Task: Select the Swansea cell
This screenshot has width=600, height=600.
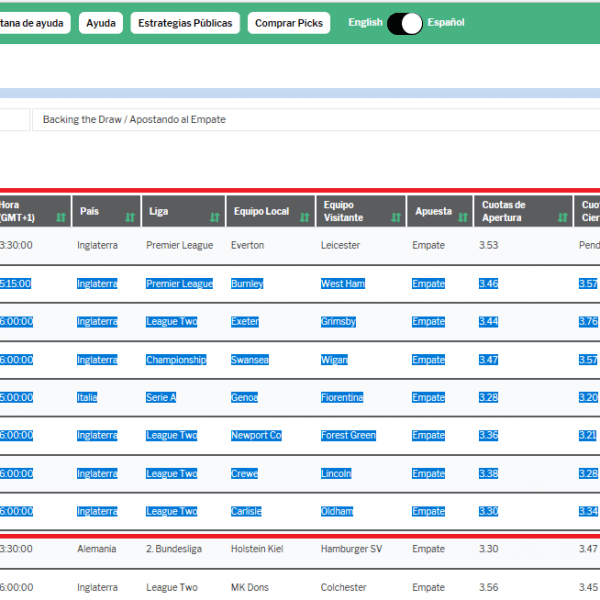Action: (x=250, y=360)
